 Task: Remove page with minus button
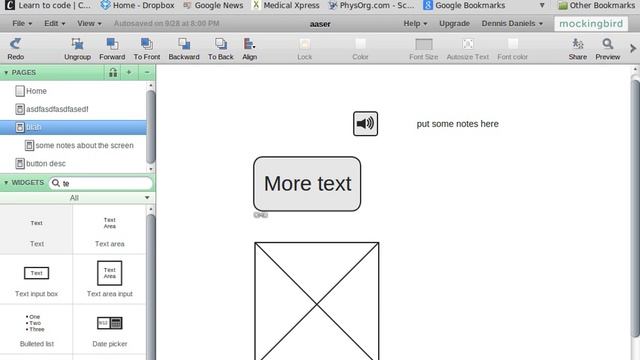(147, 72)
